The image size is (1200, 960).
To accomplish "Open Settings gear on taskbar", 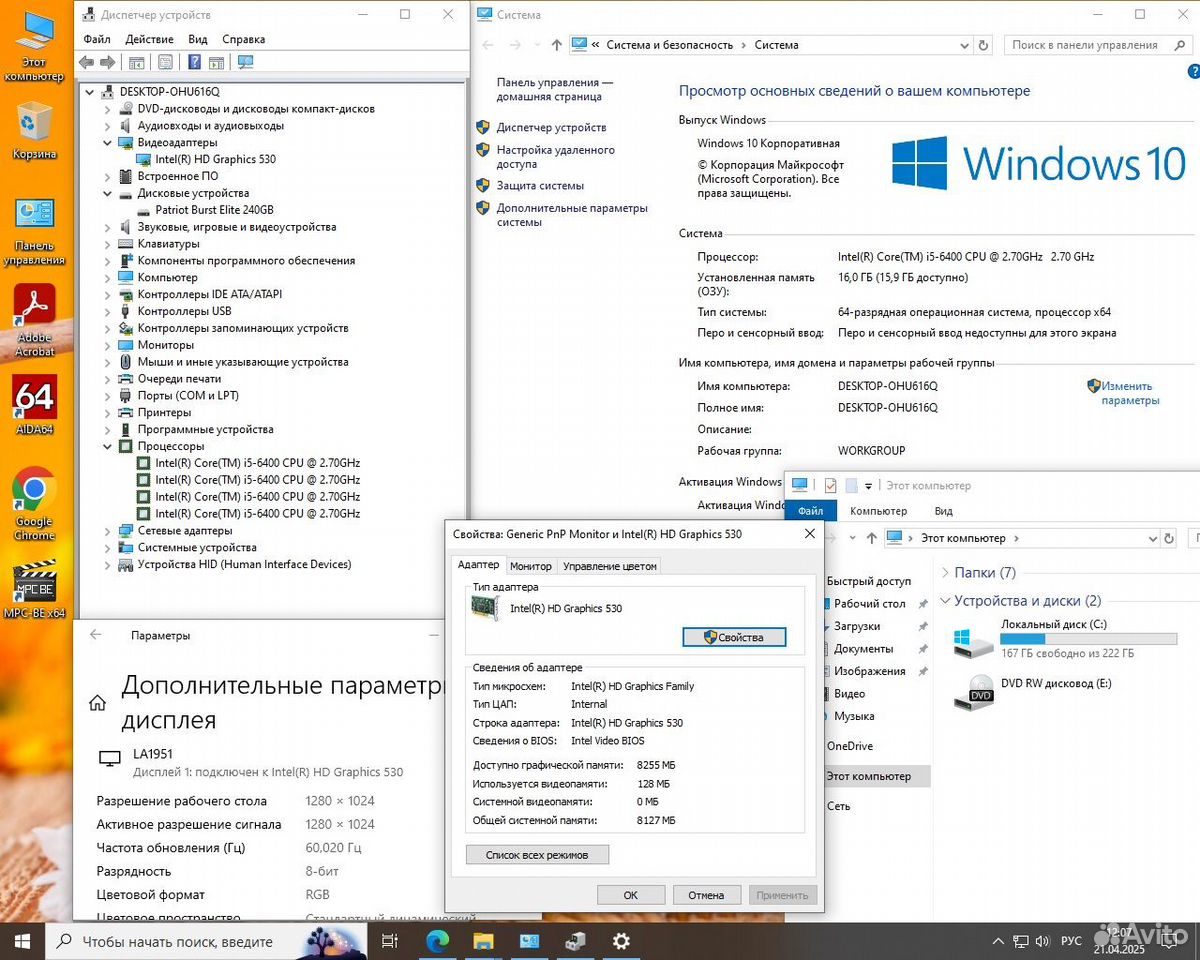I will (x=621, y=941).
